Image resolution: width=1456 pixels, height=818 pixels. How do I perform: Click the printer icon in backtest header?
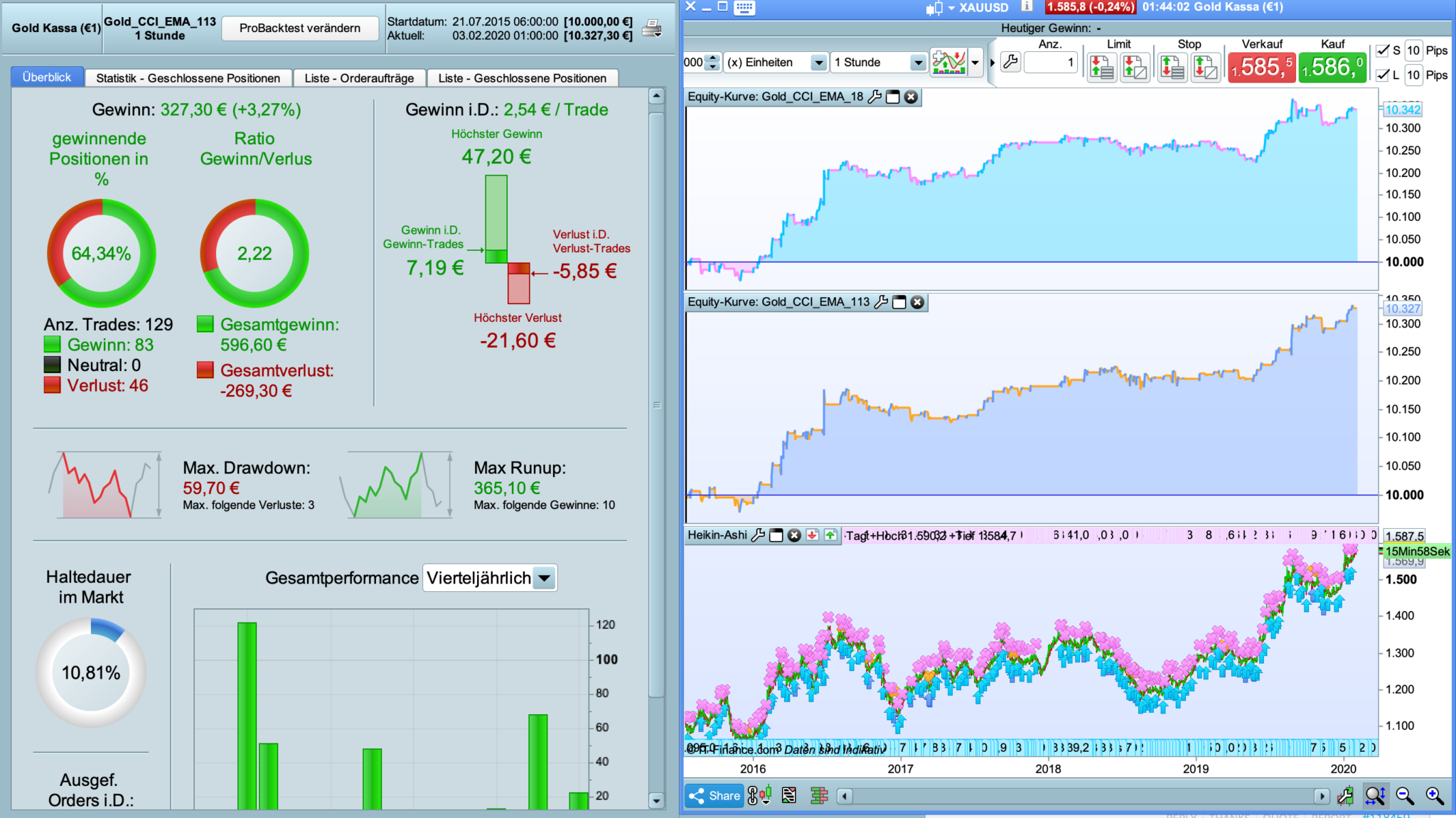(651, 29)
